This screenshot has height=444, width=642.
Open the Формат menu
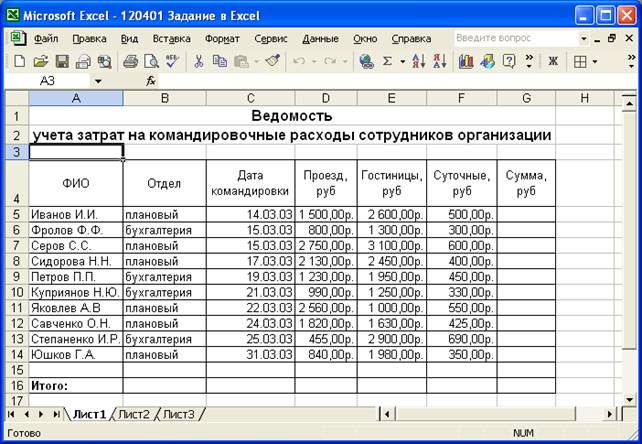pyautogui.click(x=222, y=39)
